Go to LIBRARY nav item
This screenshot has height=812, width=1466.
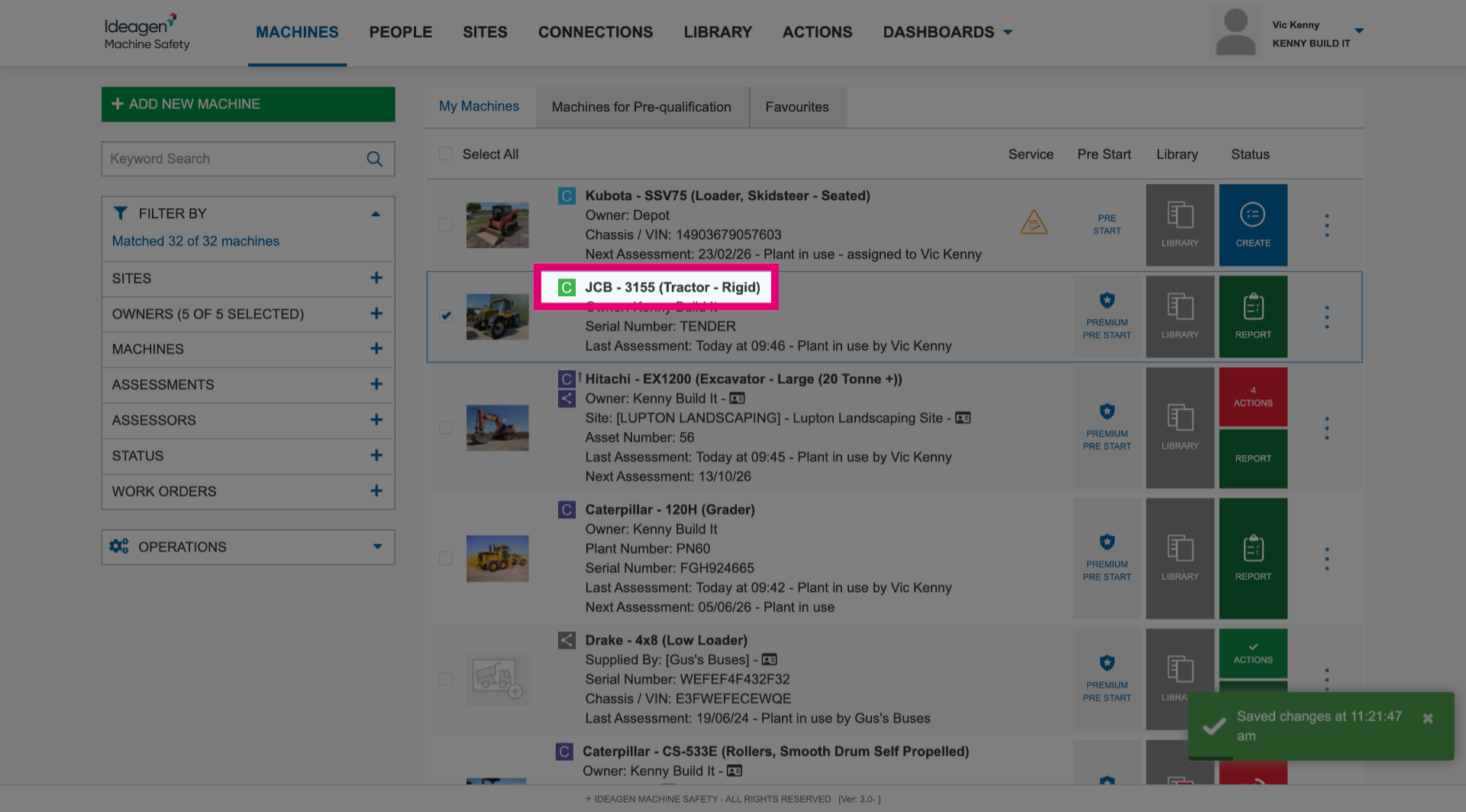click(718, 32)
